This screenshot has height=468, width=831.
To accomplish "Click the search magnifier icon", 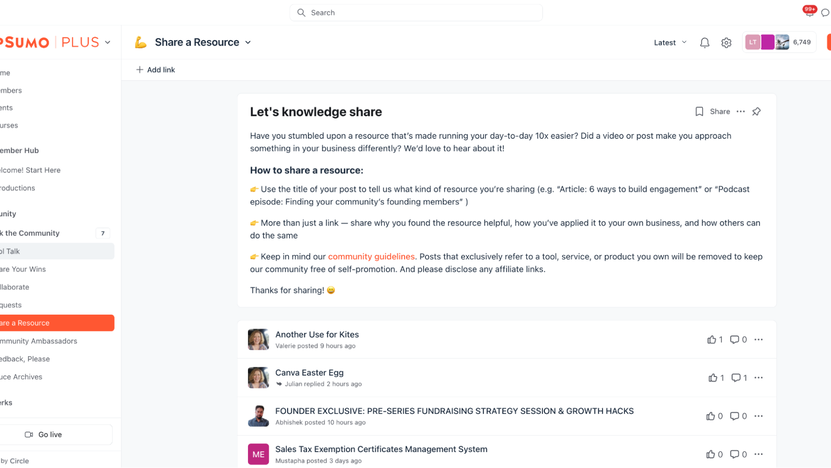I will (x=301, y=13).
